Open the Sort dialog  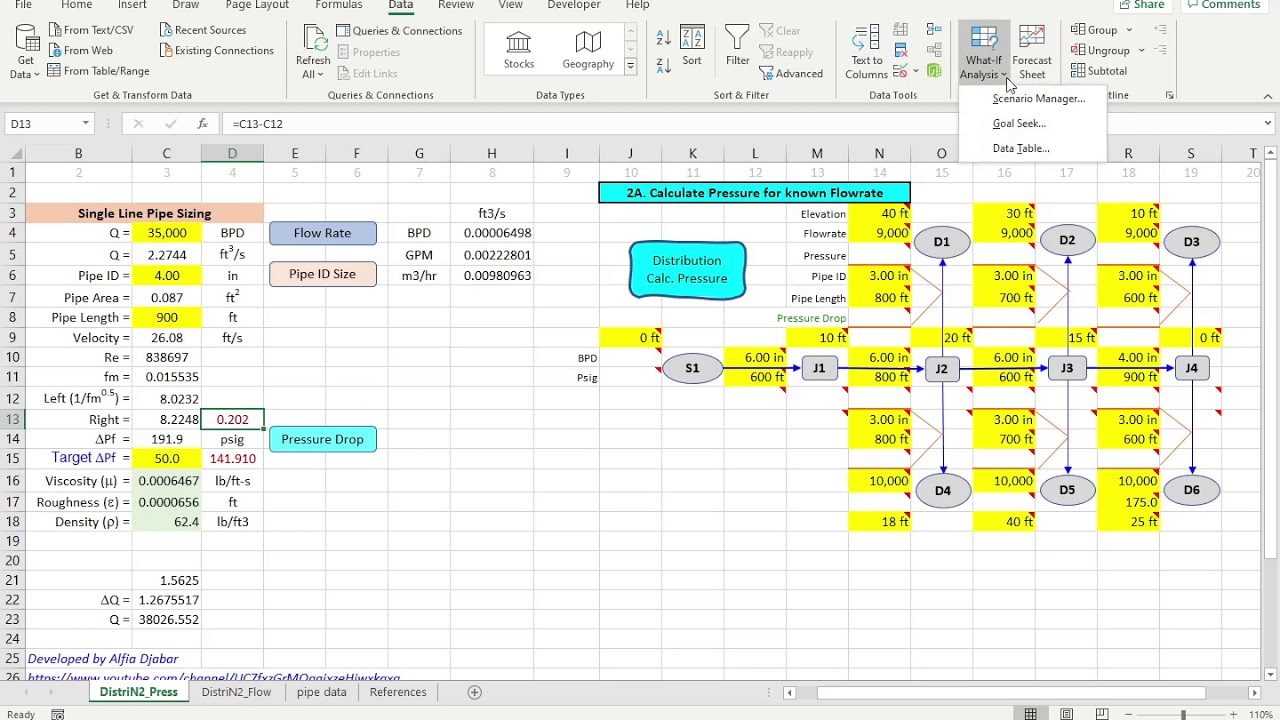pos(692,46)
